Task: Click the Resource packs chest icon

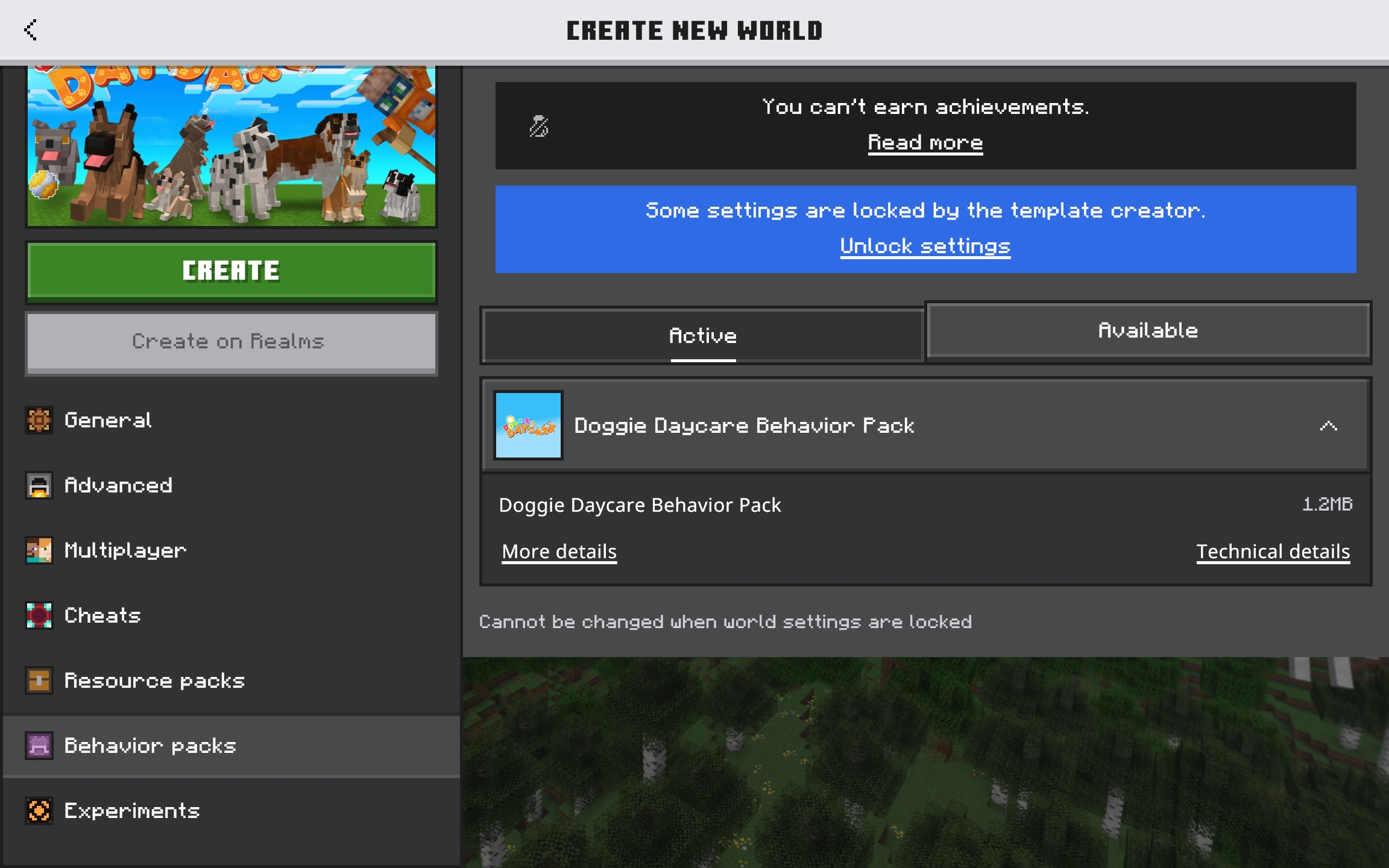Action: 39,681
